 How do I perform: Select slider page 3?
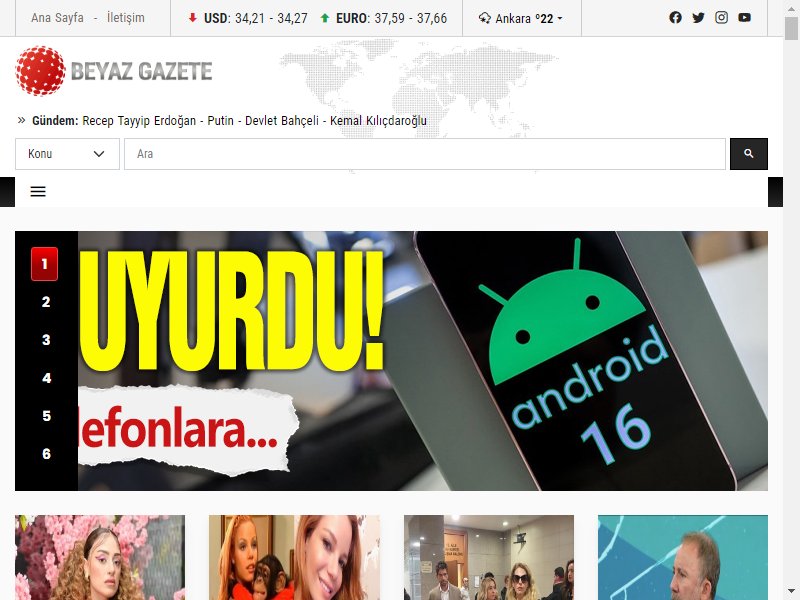tap(46, 340)
